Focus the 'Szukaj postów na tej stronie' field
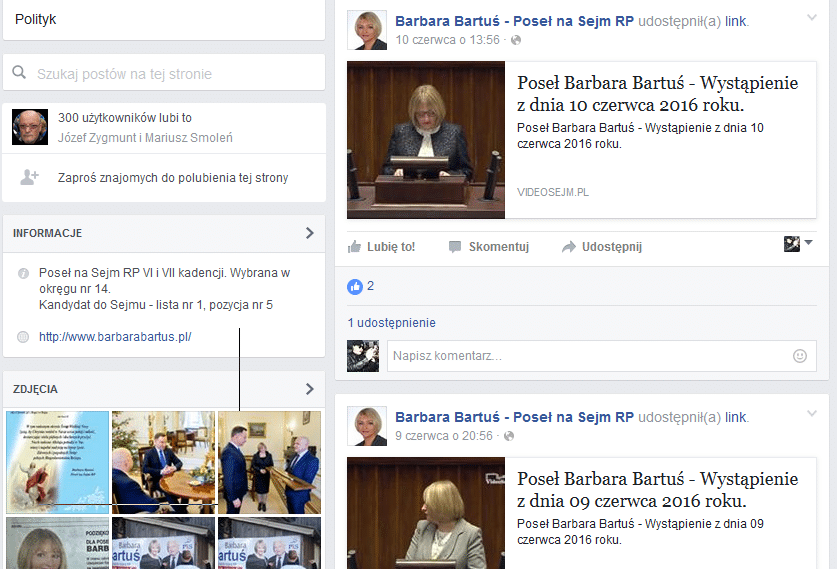Image resolution: width=837 pixels, height=569 pixels. 164,73
